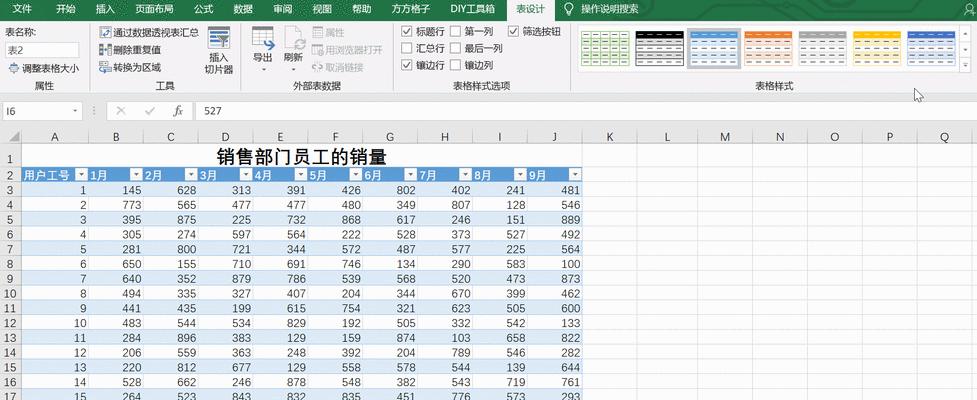Toggle Header Row (标题行) checkbox
The height and width of the screenshot is (400, 977).
coord(407,31)
